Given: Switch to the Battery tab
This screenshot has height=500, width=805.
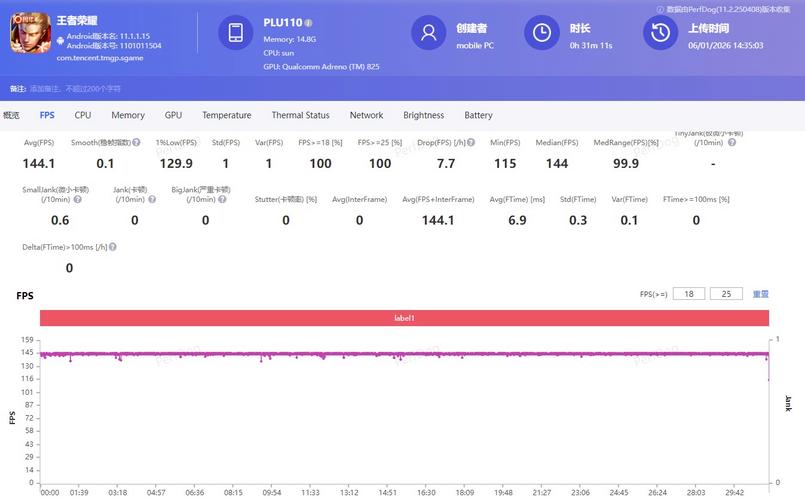Looking at the screenshot, I should [478, 115].
